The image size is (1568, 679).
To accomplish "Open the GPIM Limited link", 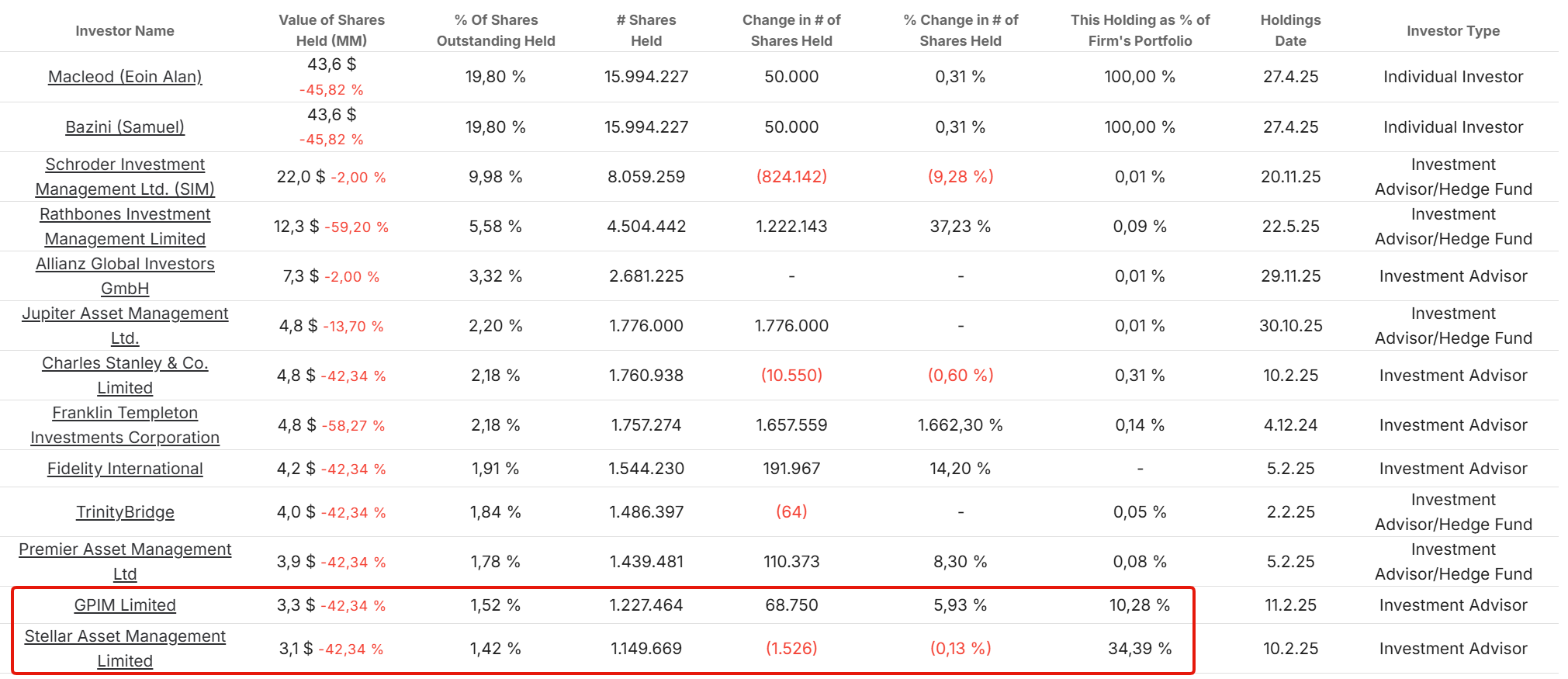I will 125,605.
